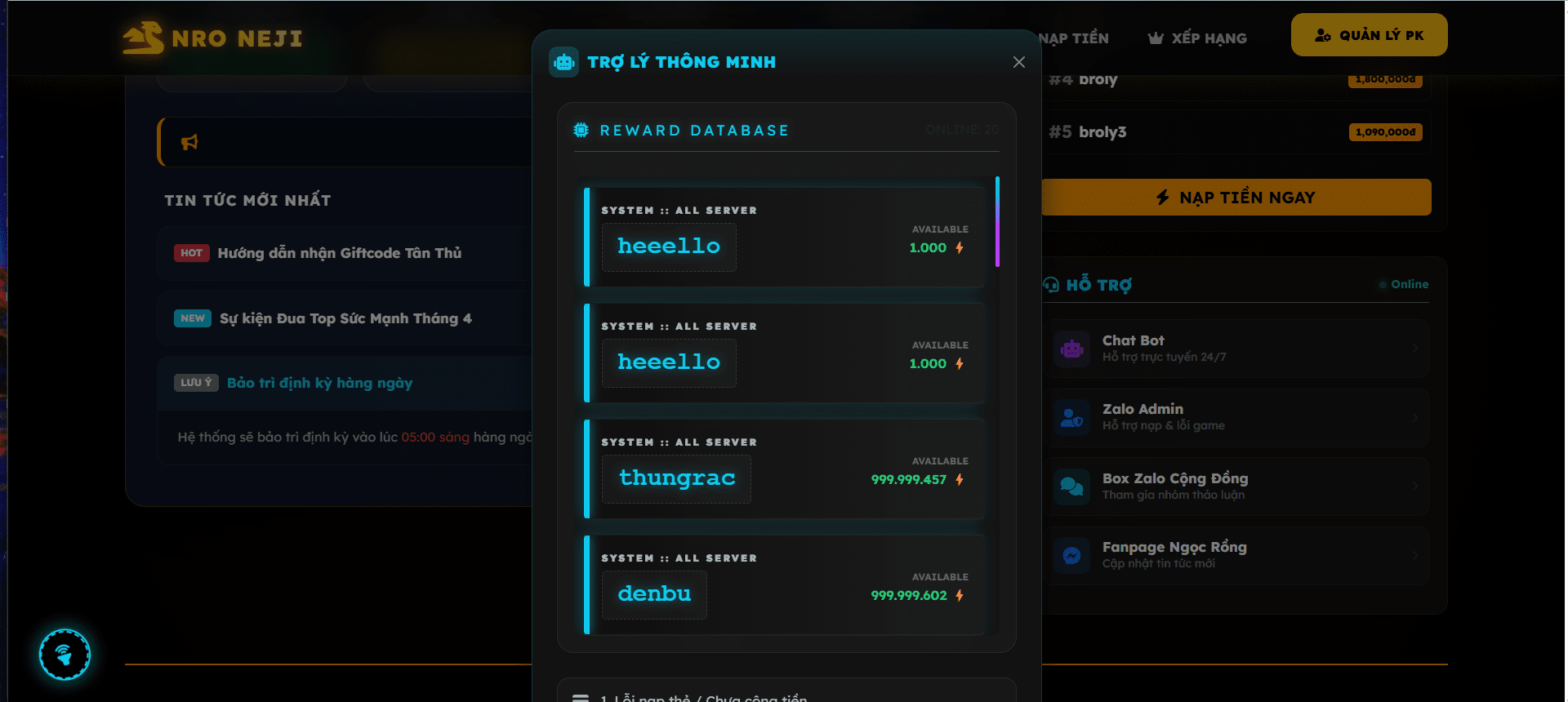Click the 1,090,000đ amount badge
Viewport: 1568px width, 702px height.
[1385, 132]
